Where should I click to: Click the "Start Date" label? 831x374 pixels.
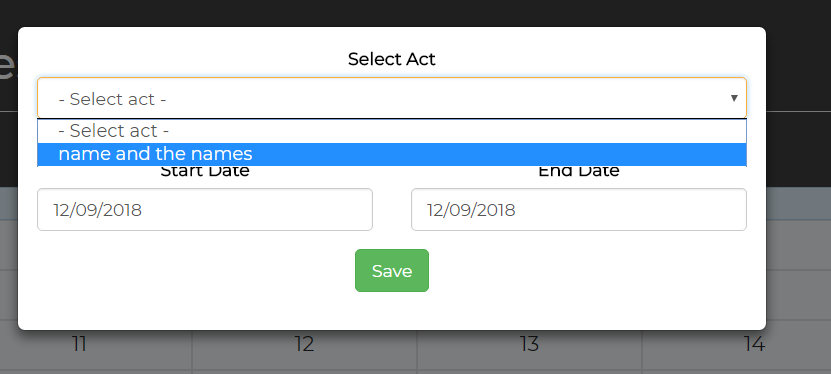point(205,172)
